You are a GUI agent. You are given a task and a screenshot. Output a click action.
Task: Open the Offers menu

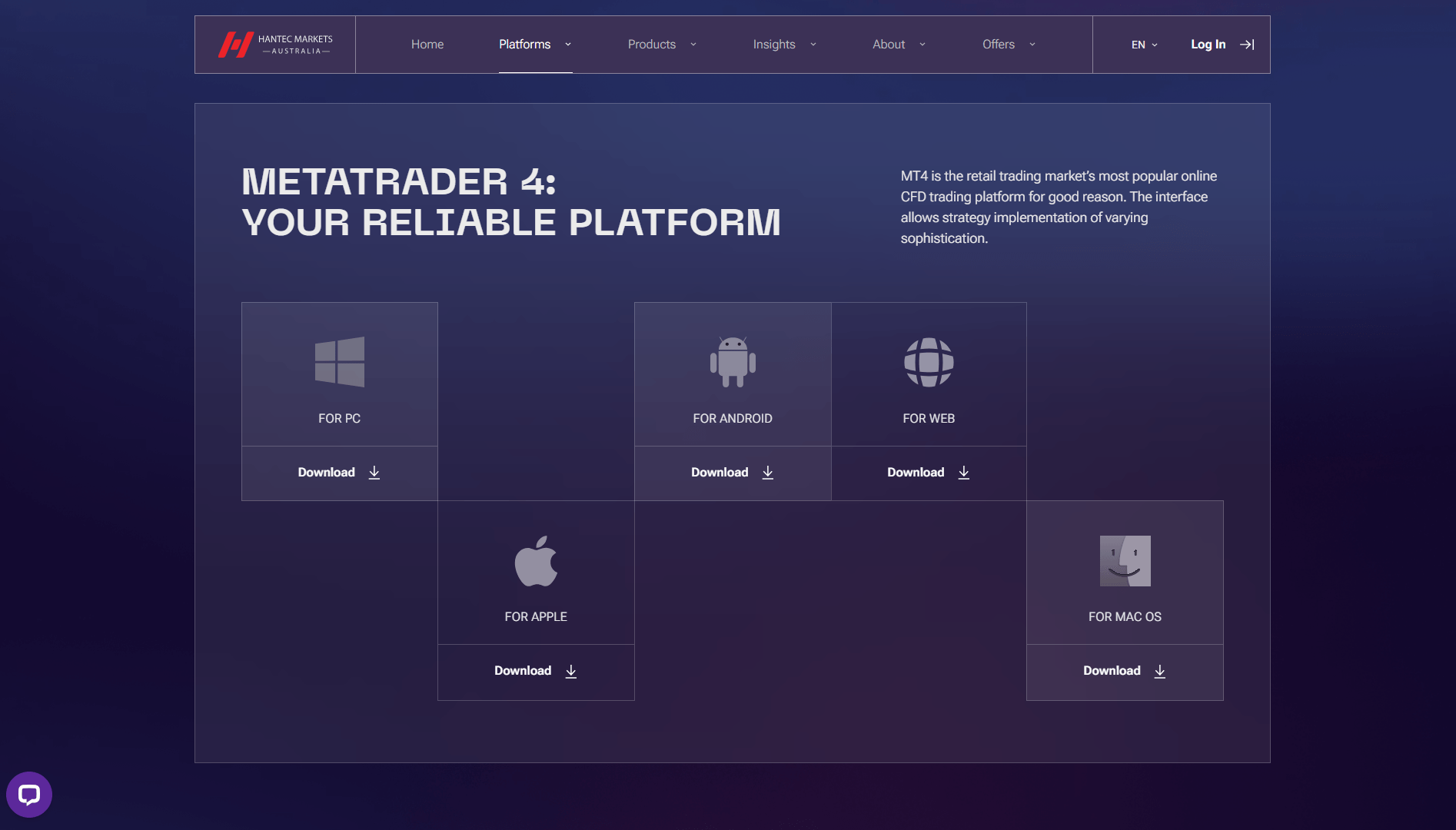point(999,45)
